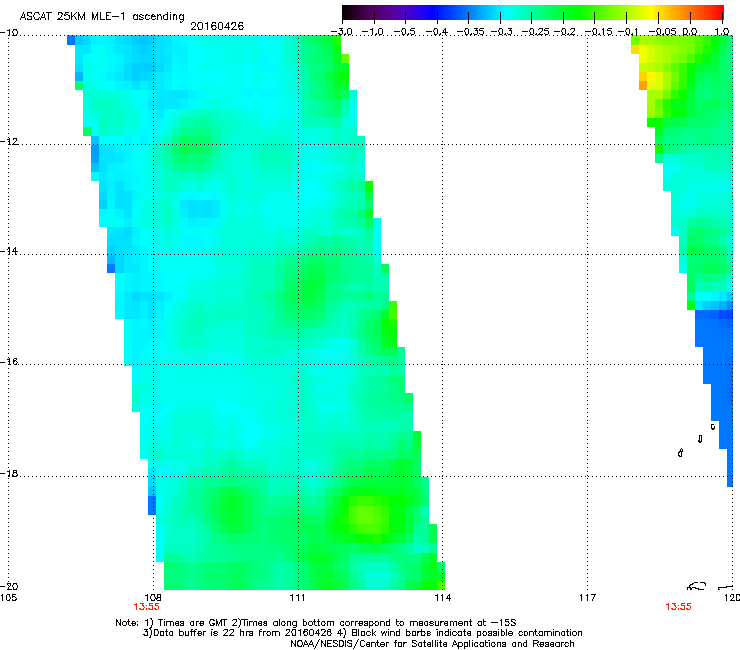Click the colorbar tick label "-0.35"
Image resolution: width=740 pixels, height=650 pixels.
(x=471, y=32)
